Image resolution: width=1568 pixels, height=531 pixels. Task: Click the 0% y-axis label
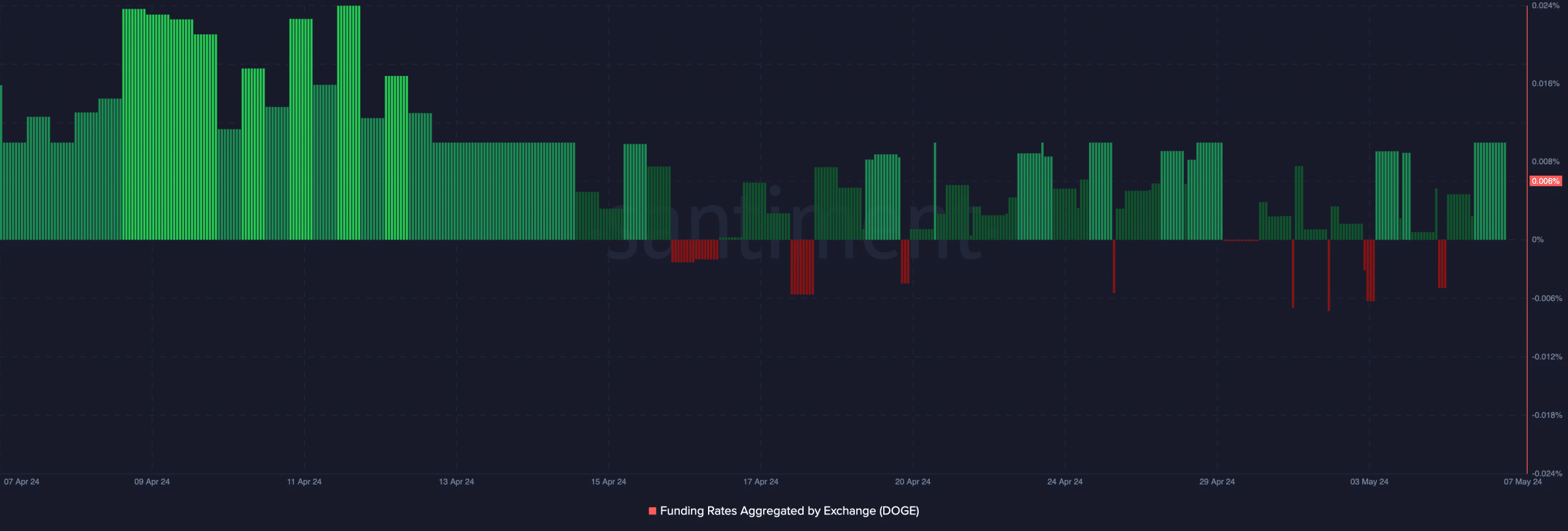click(x=1537, y=240)
